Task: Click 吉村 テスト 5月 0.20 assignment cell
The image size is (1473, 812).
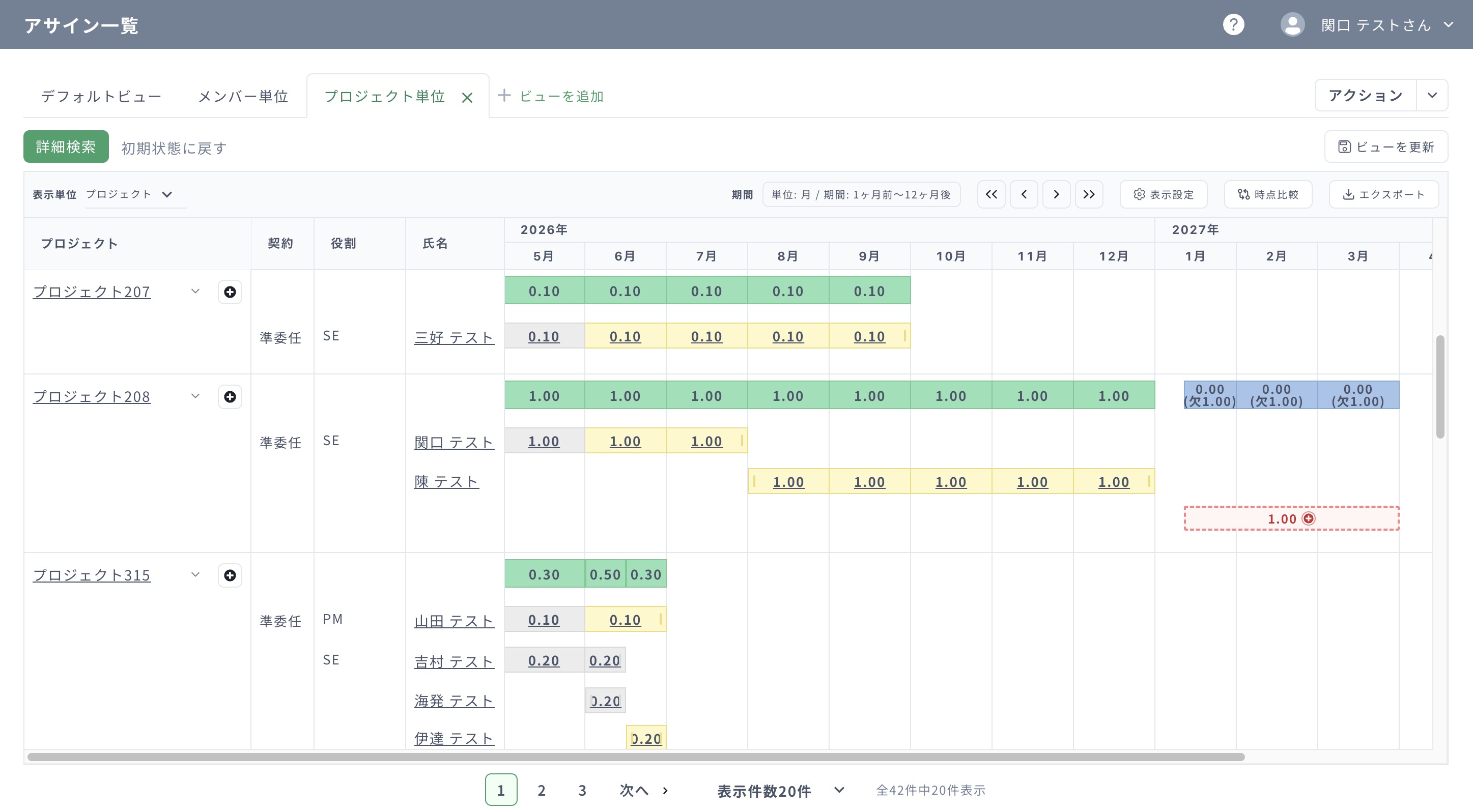Action: [x=544, y=660]
